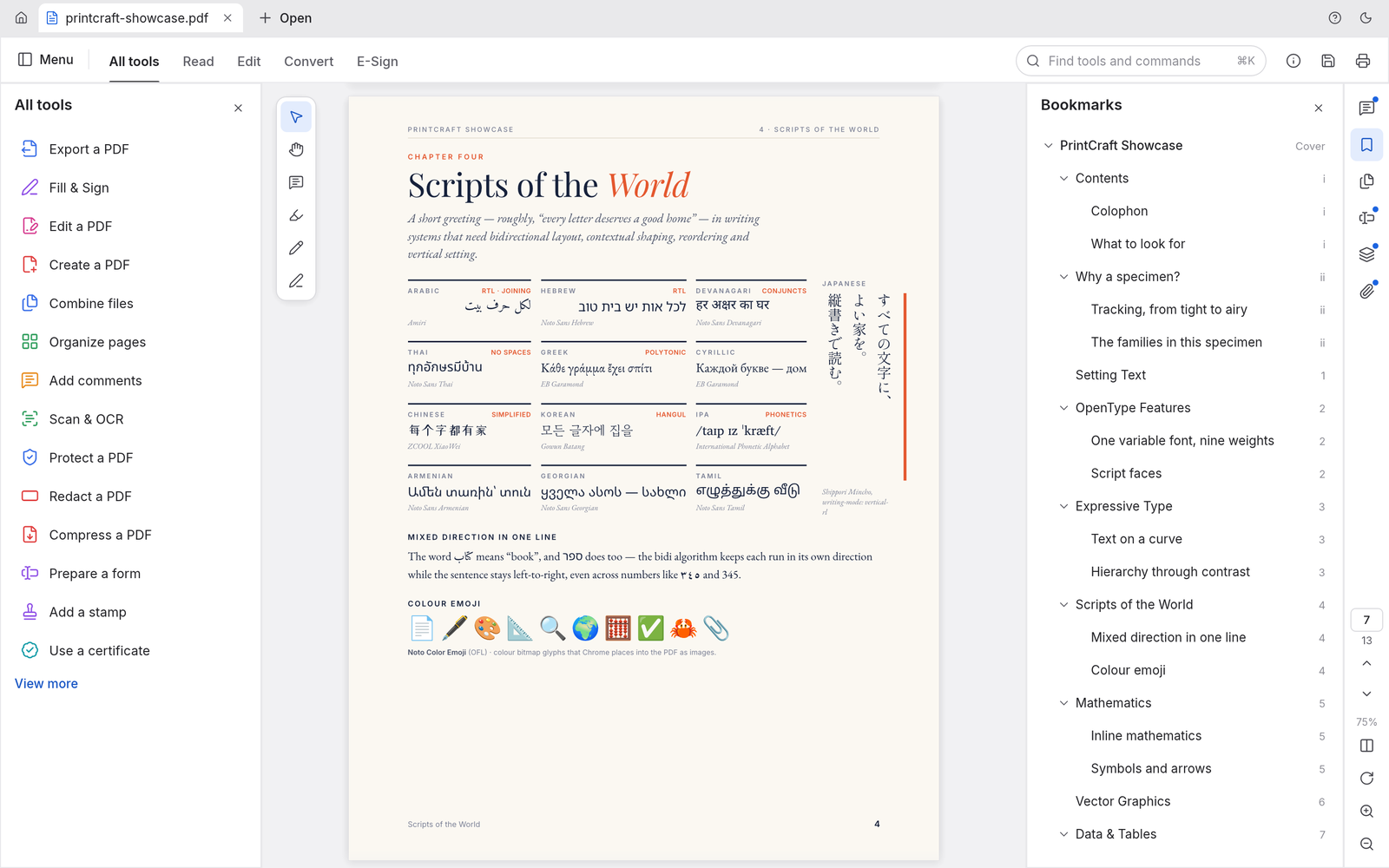Collapse the Why a specimen? bookmark

point(1063,277)
